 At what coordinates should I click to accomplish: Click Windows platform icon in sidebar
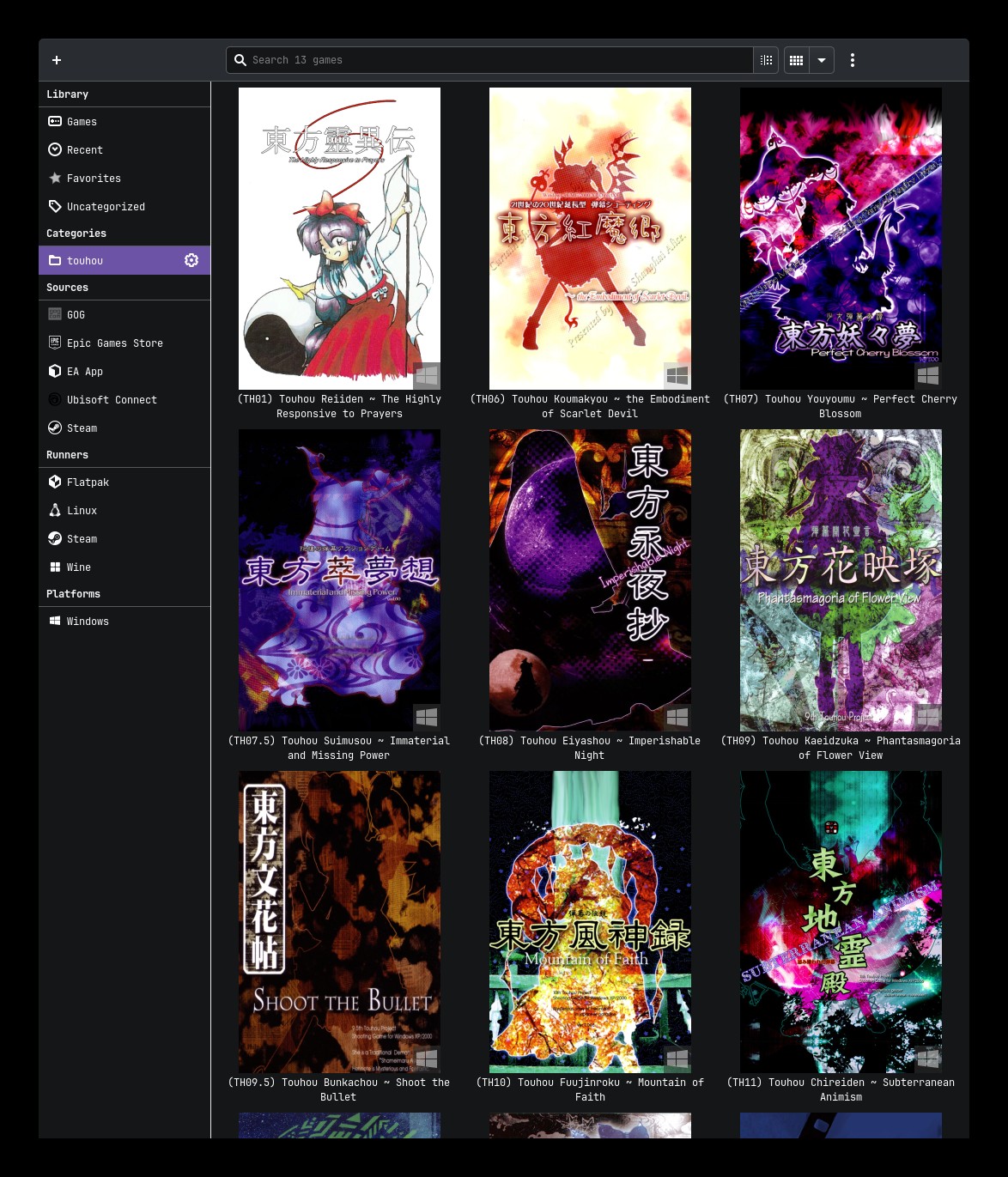55,622
